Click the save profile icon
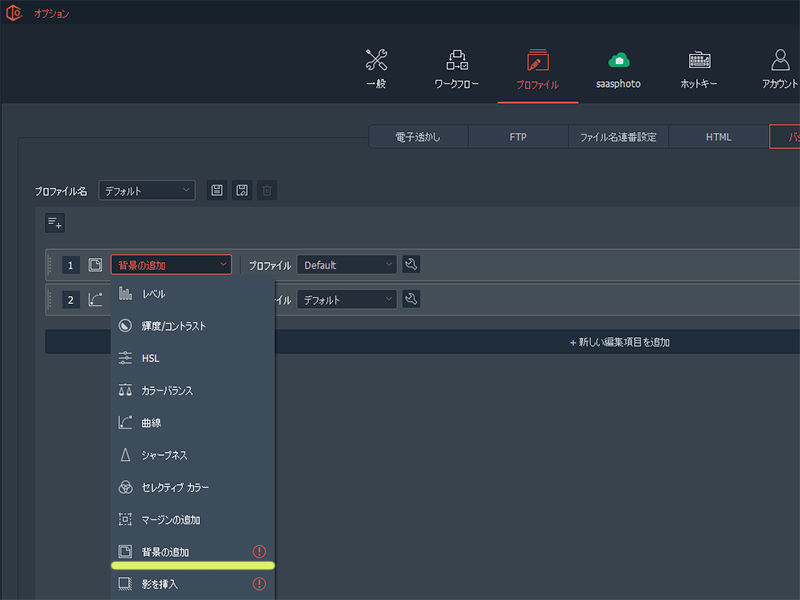800x600 pixels. coord(216,190)
